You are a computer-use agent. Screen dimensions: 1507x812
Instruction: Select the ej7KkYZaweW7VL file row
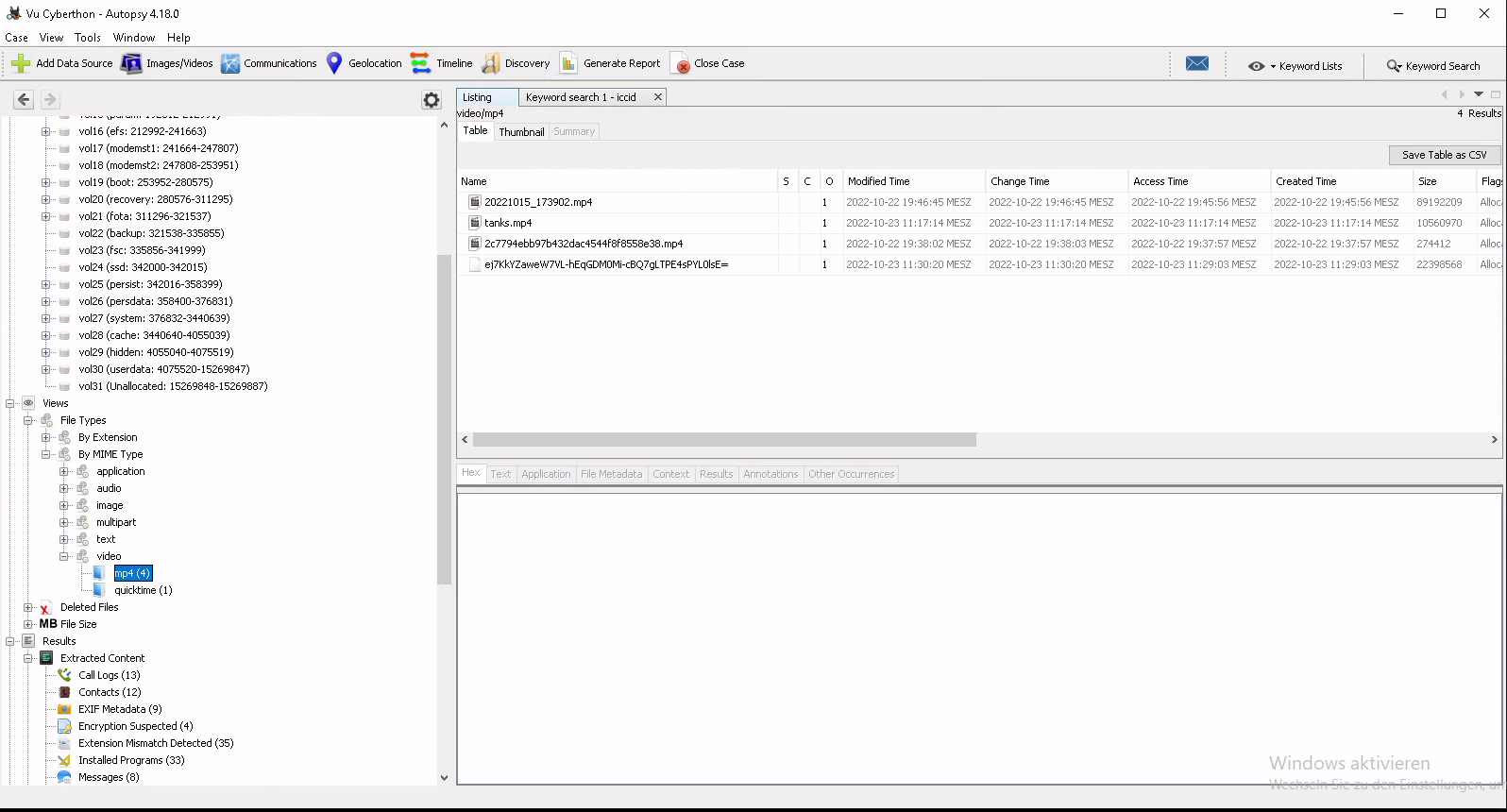click(979, 264)
